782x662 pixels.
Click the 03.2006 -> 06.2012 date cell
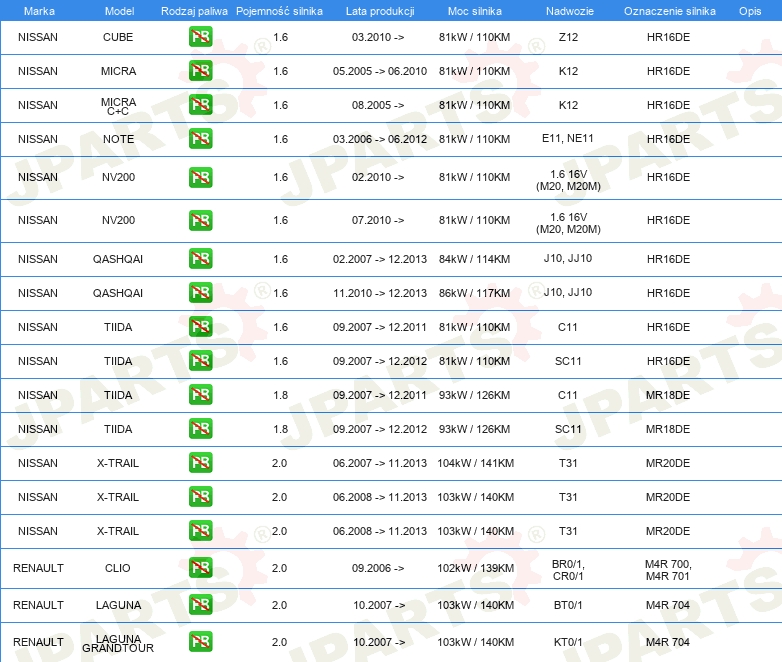point(380,139)
